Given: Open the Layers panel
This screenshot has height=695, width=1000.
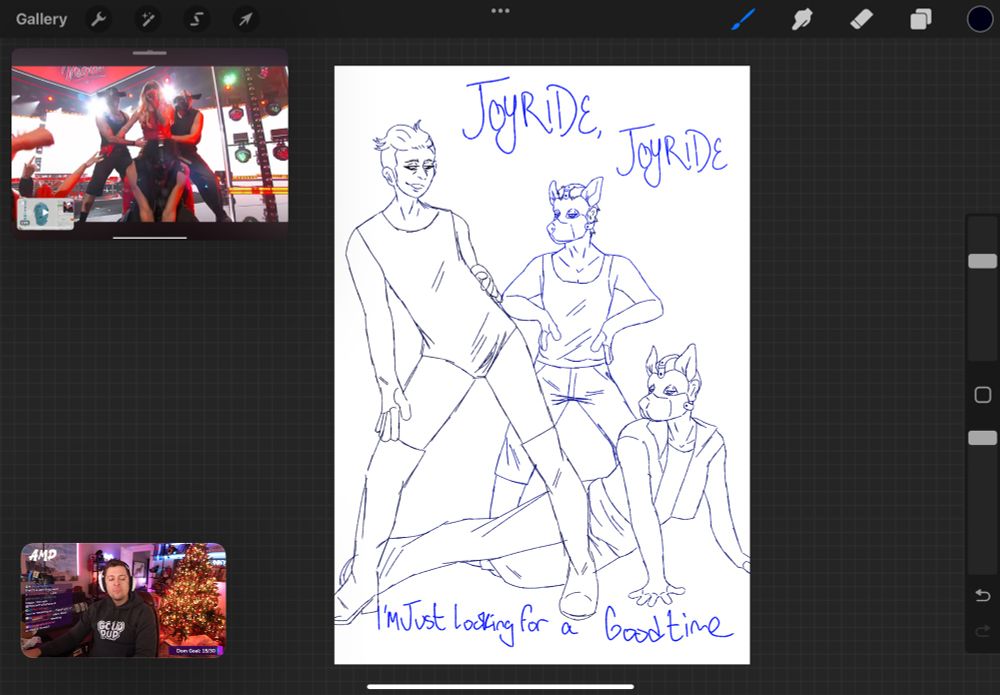Looking at the screenshot, I should [x=920, y=19].
